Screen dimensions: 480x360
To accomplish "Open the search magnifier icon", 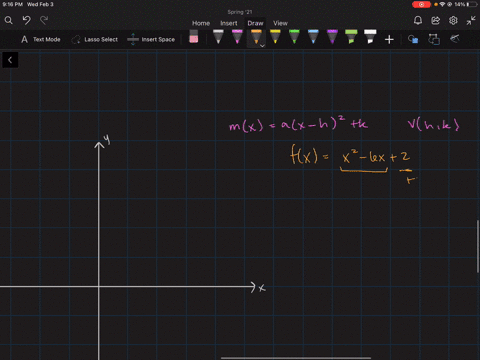I will [9, 21].
